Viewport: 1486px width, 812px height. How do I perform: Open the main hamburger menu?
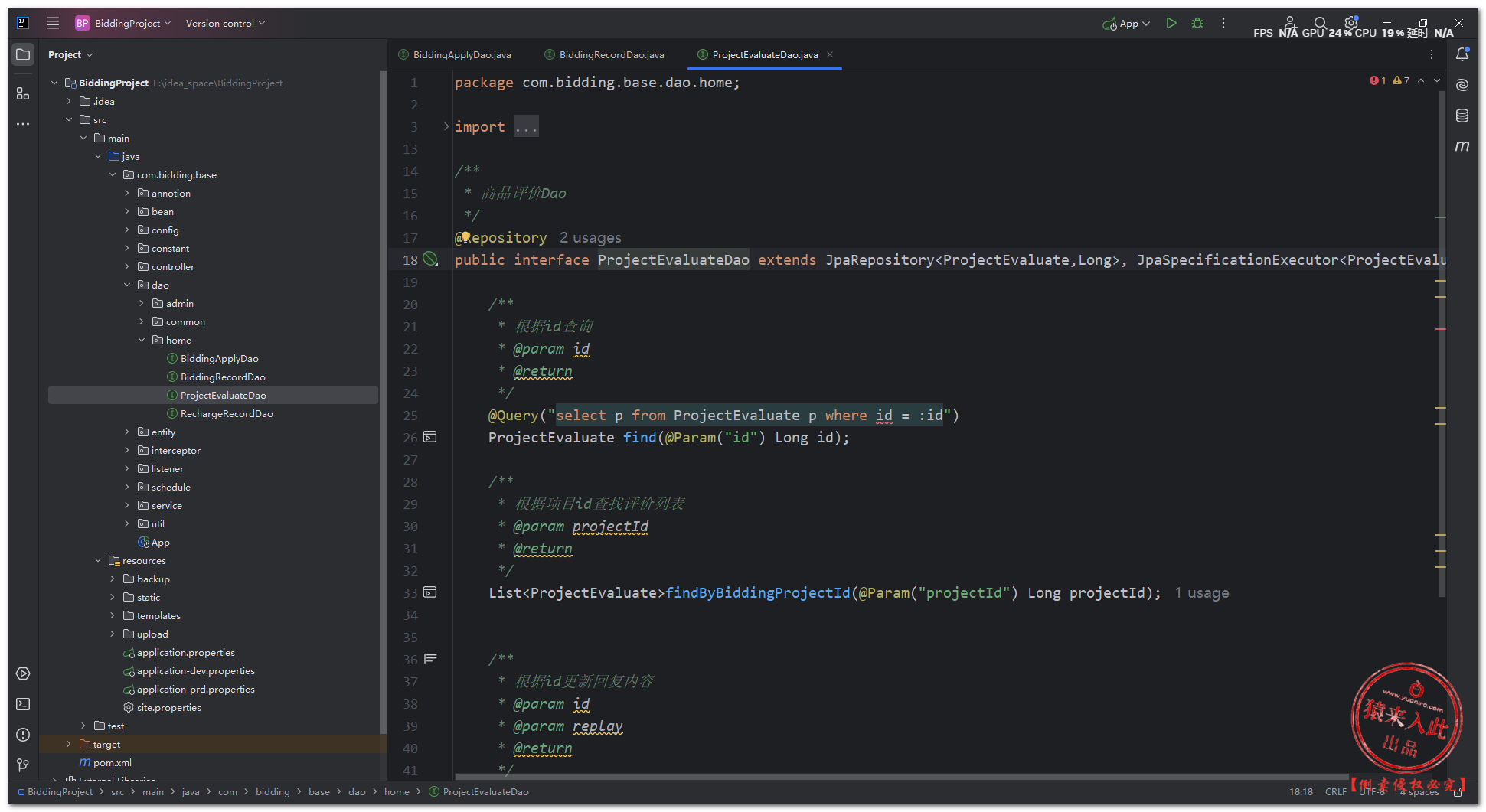tap(53, 23)
